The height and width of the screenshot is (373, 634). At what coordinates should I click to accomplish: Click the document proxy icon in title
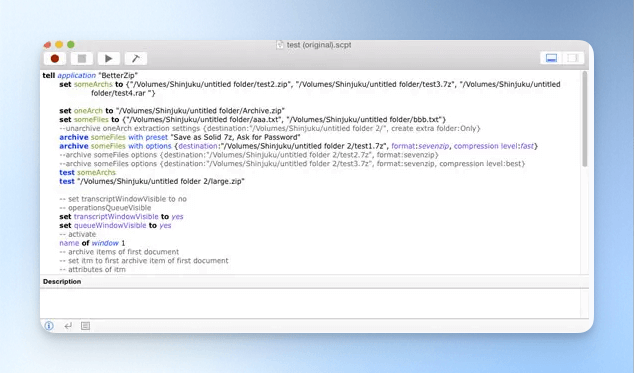click(280, 45)
